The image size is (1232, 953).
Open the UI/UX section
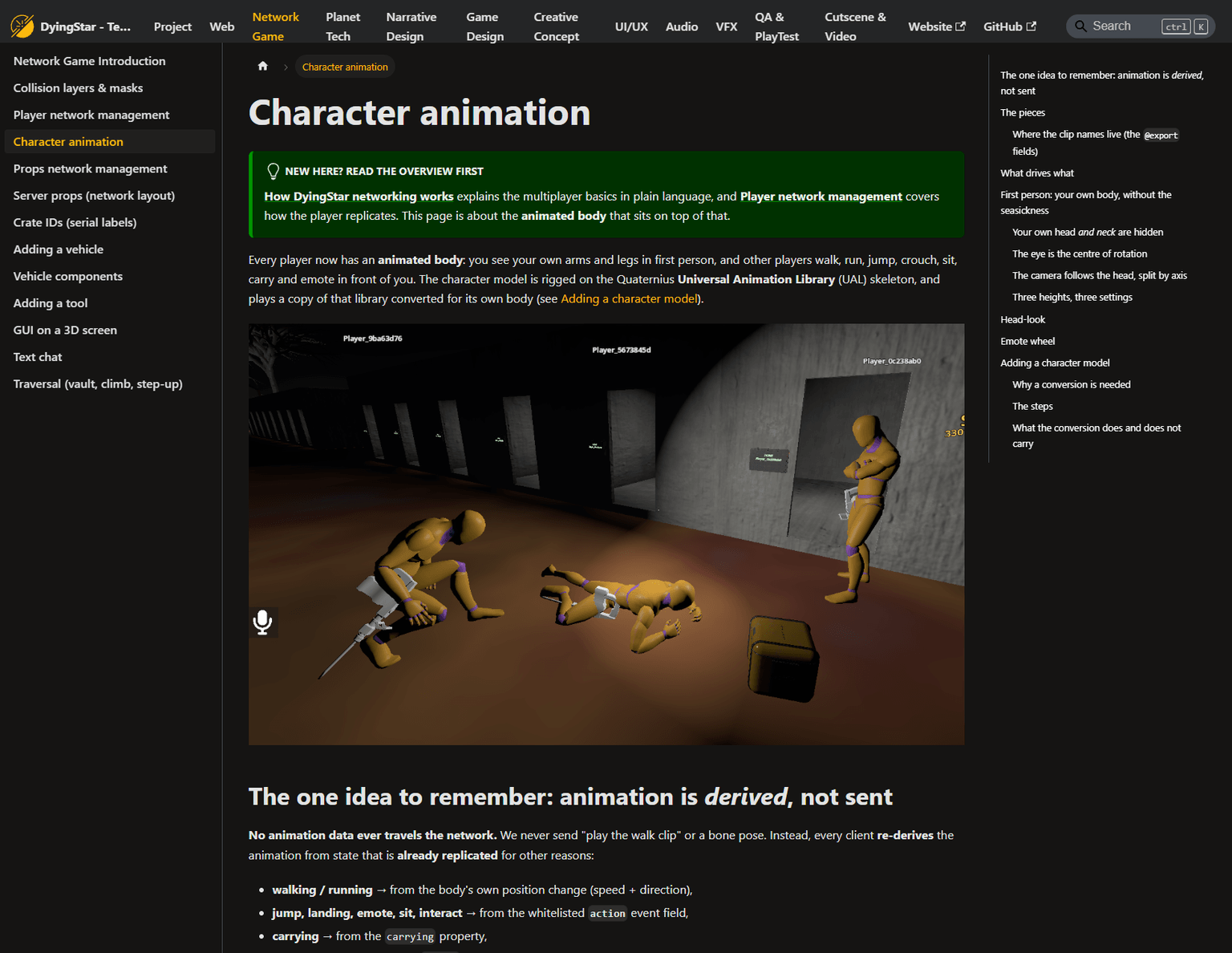click(631, 26)
